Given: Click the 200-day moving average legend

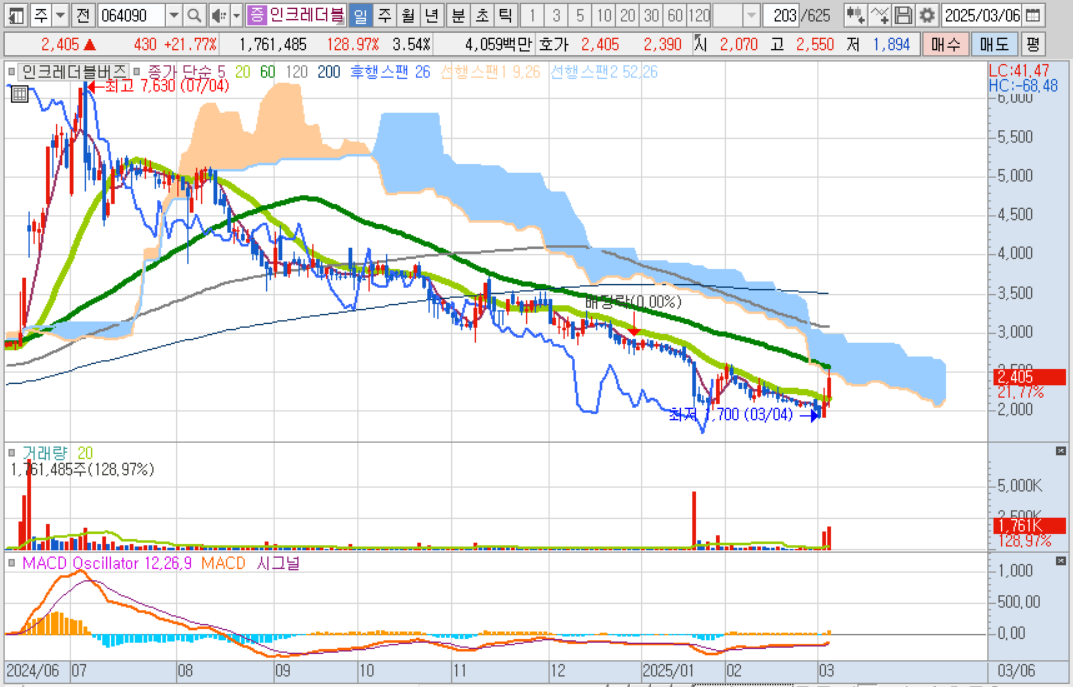Looking at the screenshot, I should (329, 71).
